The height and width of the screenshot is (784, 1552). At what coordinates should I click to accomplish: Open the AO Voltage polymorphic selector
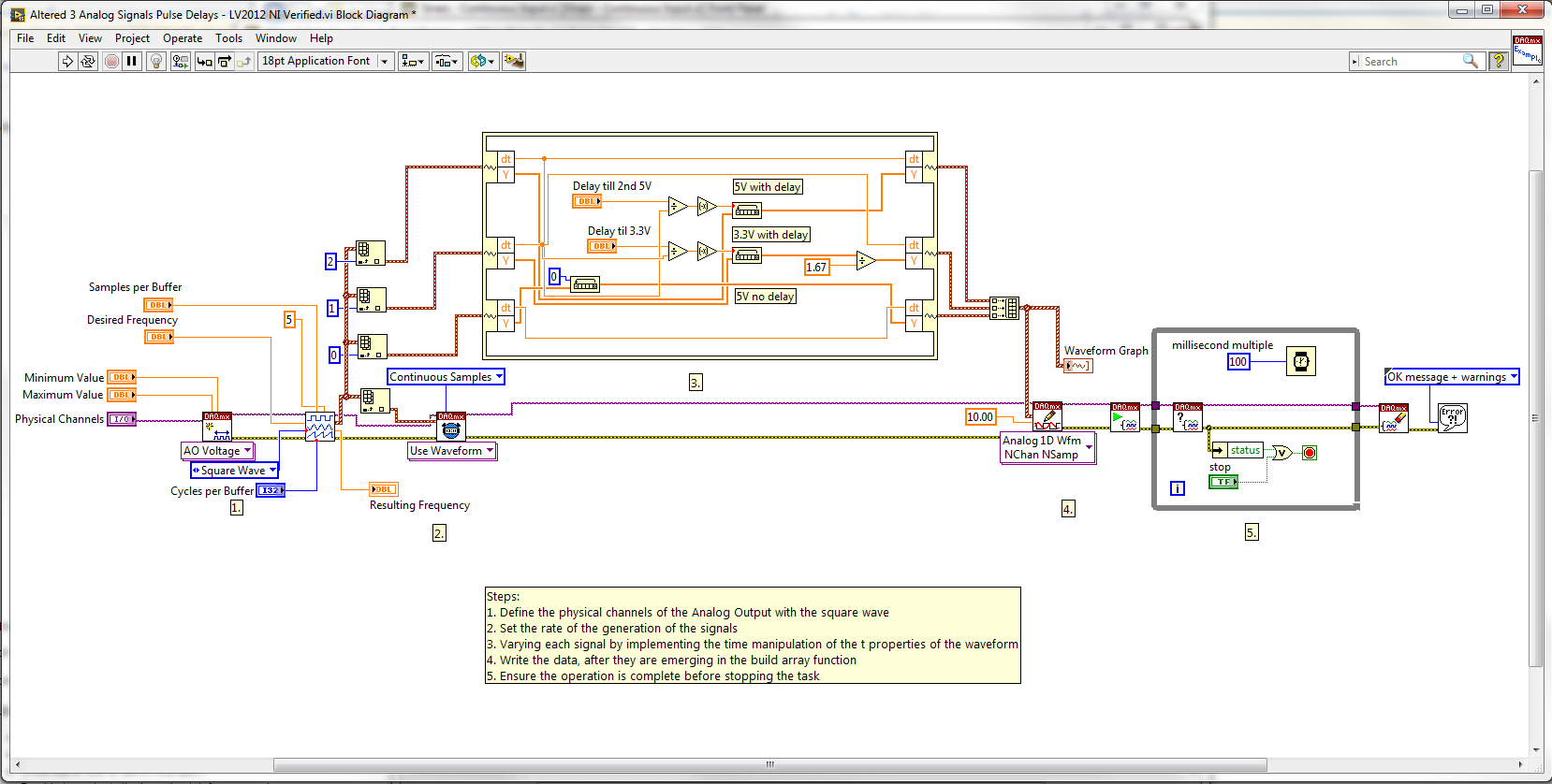(217, 451)
